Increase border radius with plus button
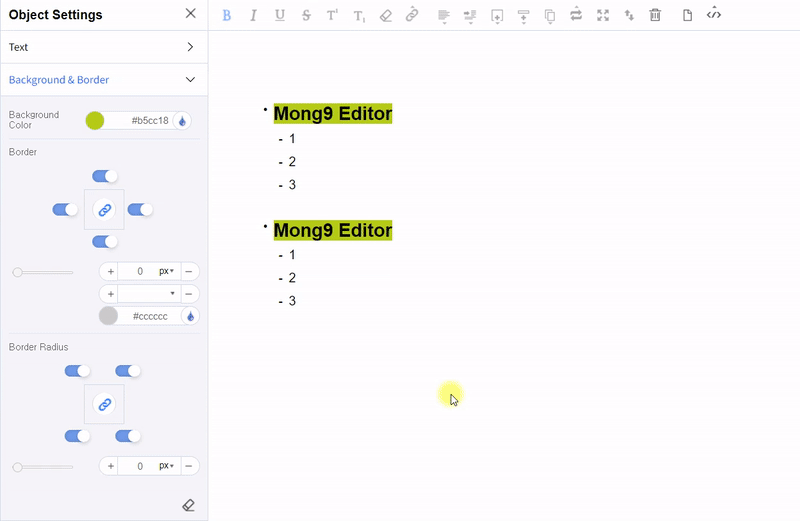800x521 pixels. point(110,466)
